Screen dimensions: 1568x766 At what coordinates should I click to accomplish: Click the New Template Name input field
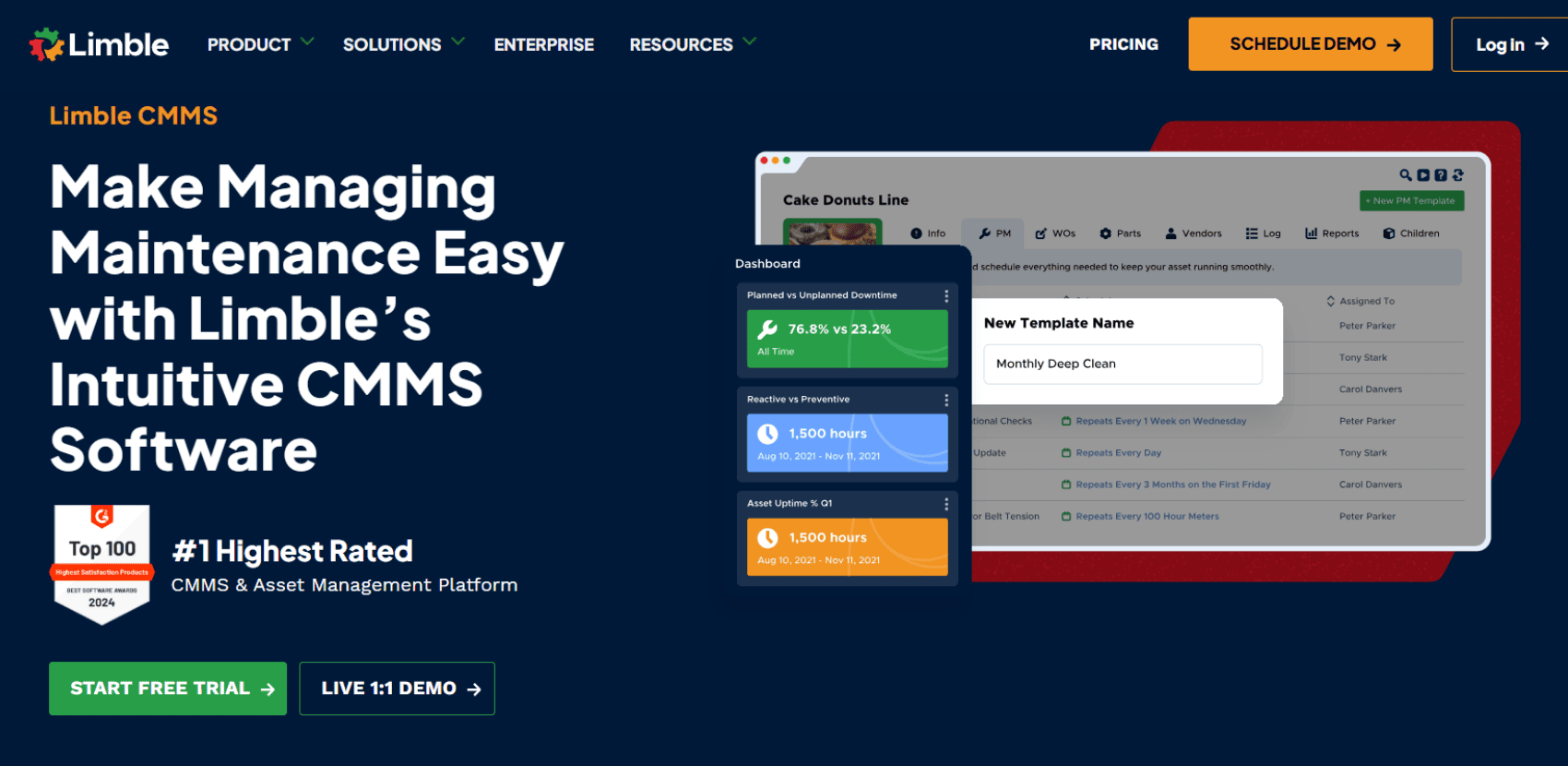pyautogui.click(x=1123, y=364)
